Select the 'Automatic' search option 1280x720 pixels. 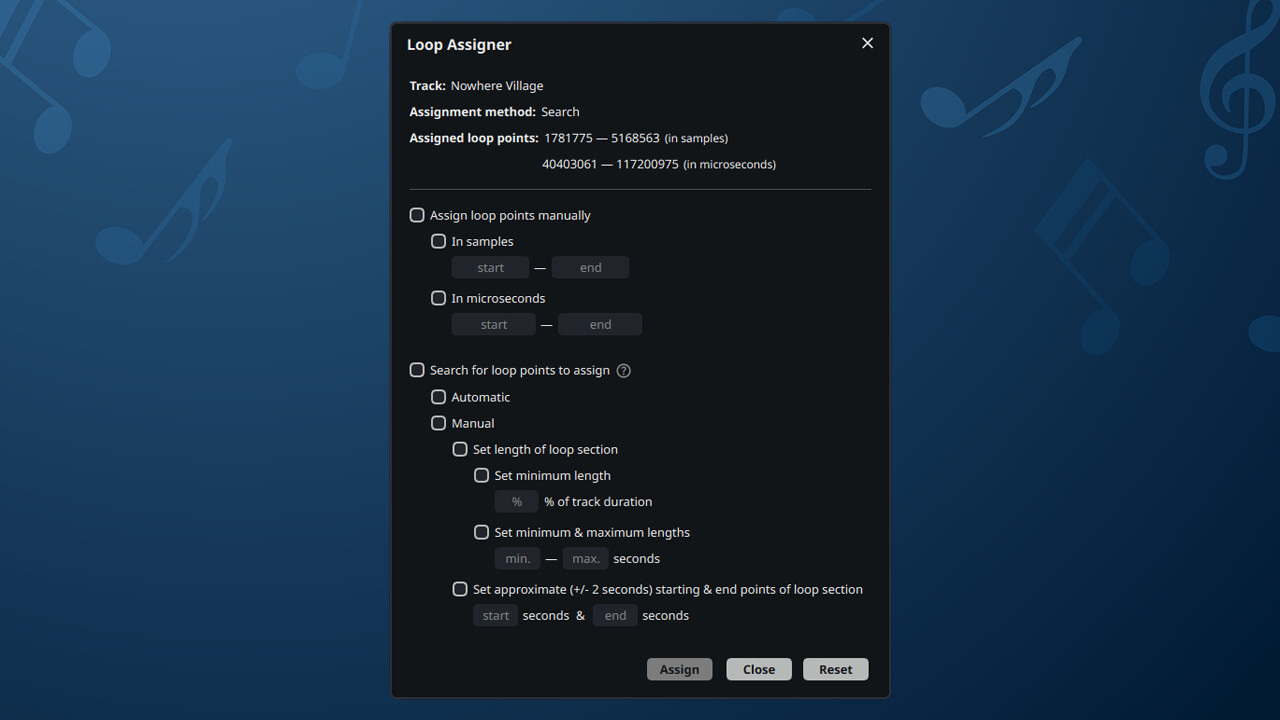438,396
